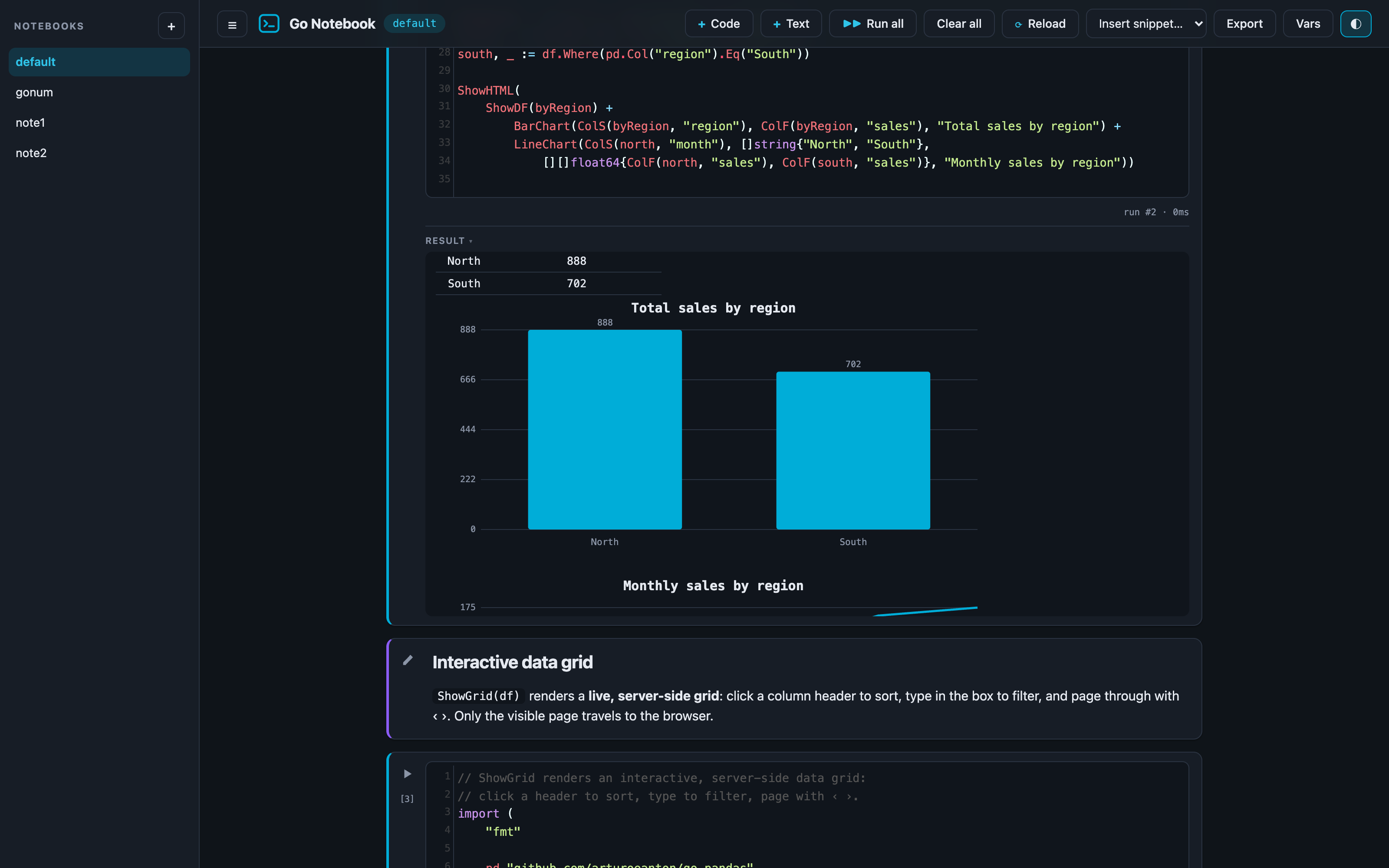Click the import line in cell 3
The width and height of the screenshot is (1389, 868).
pos(485,814)
